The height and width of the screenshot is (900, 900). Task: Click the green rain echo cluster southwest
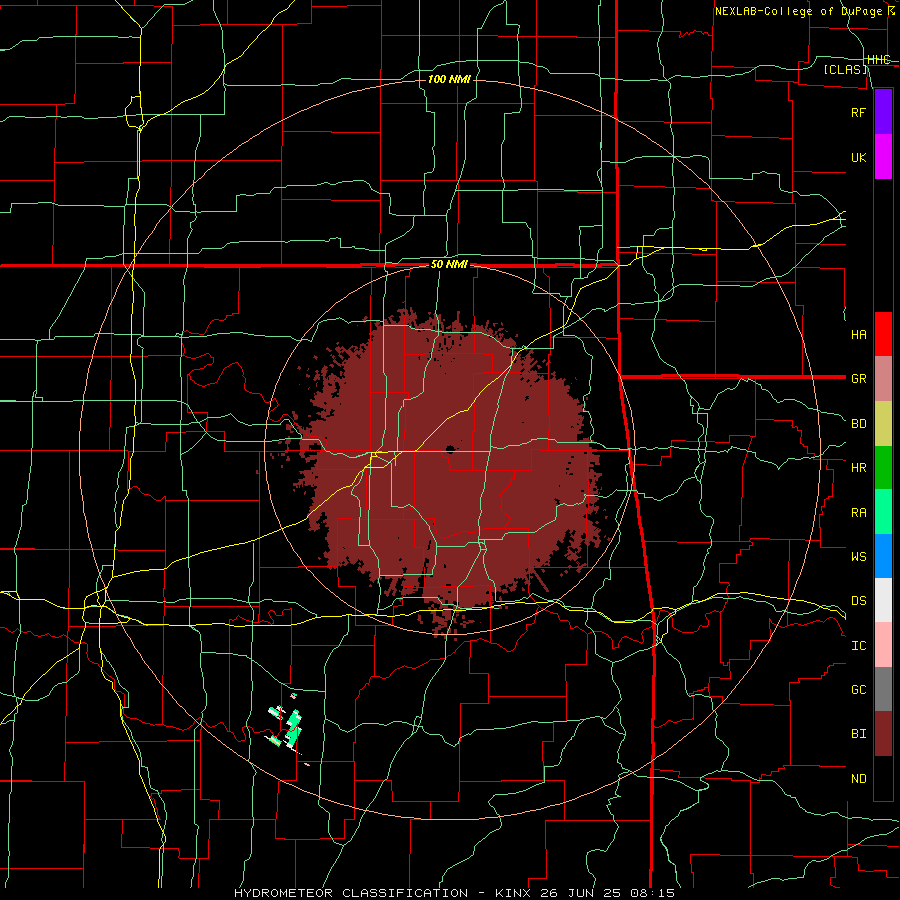tap(293, 726)
